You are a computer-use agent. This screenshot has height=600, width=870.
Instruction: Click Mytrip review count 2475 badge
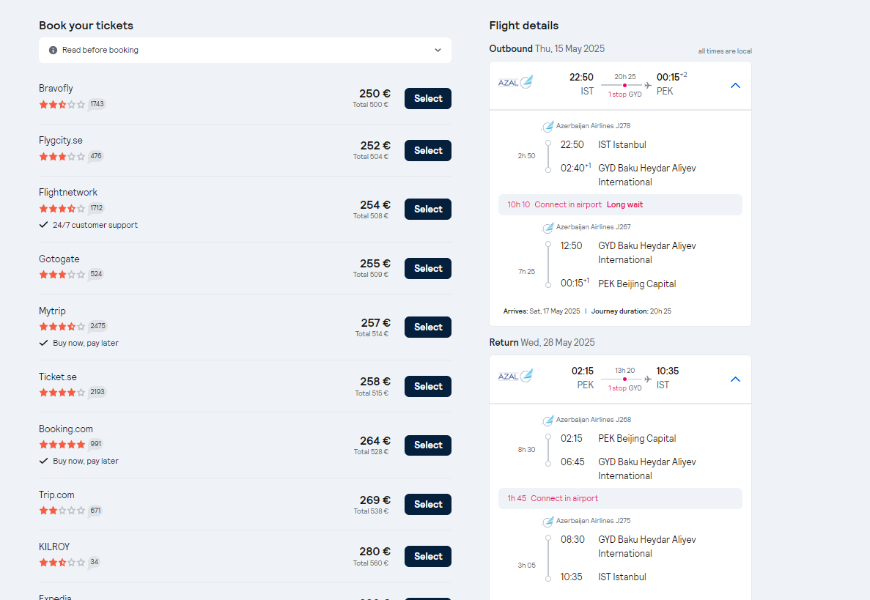pyautogui.click(x=98, y=326)
